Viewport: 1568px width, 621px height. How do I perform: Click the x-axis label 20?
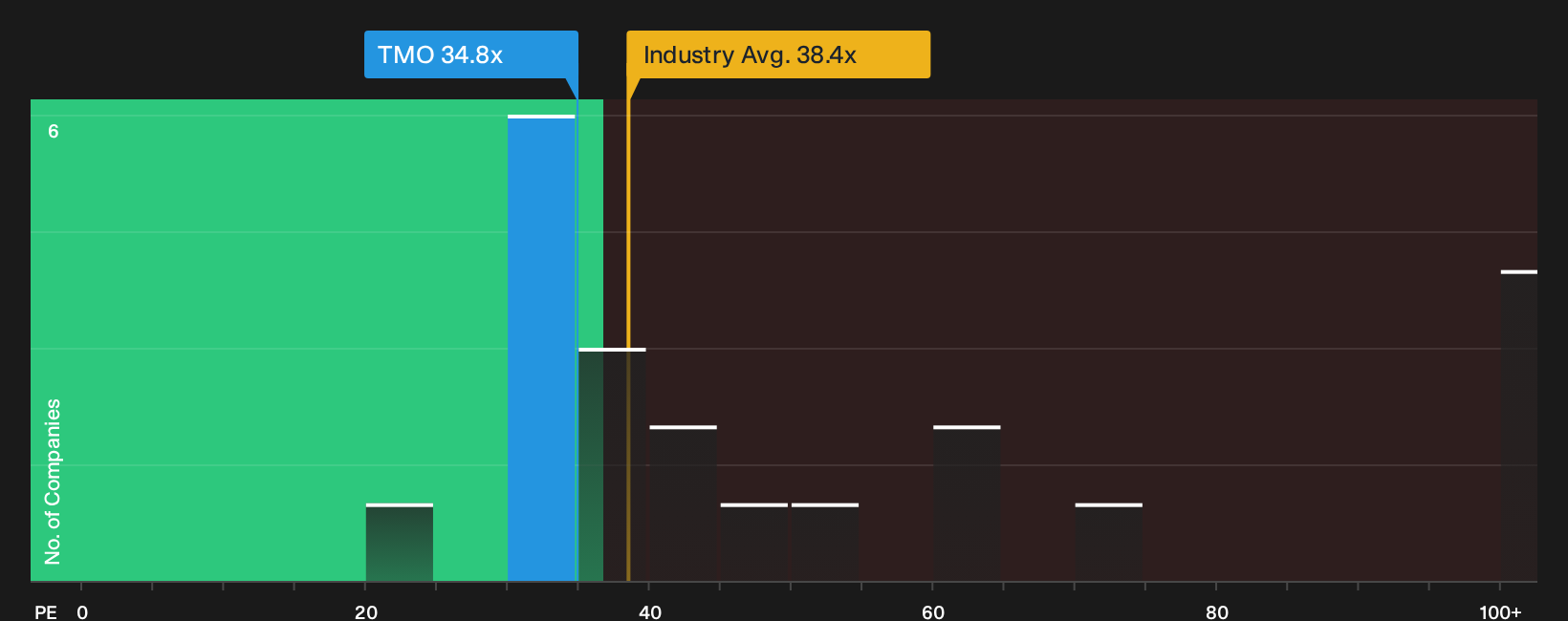[366, 612]
